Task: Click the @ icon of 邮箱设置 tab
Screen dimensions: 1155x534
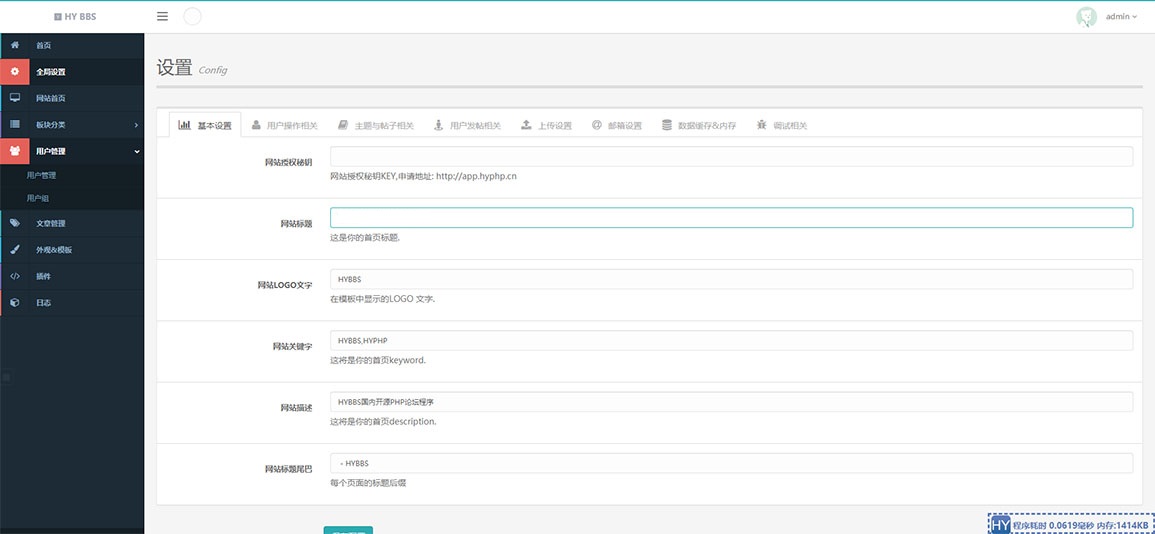Action: coord(597,125)
